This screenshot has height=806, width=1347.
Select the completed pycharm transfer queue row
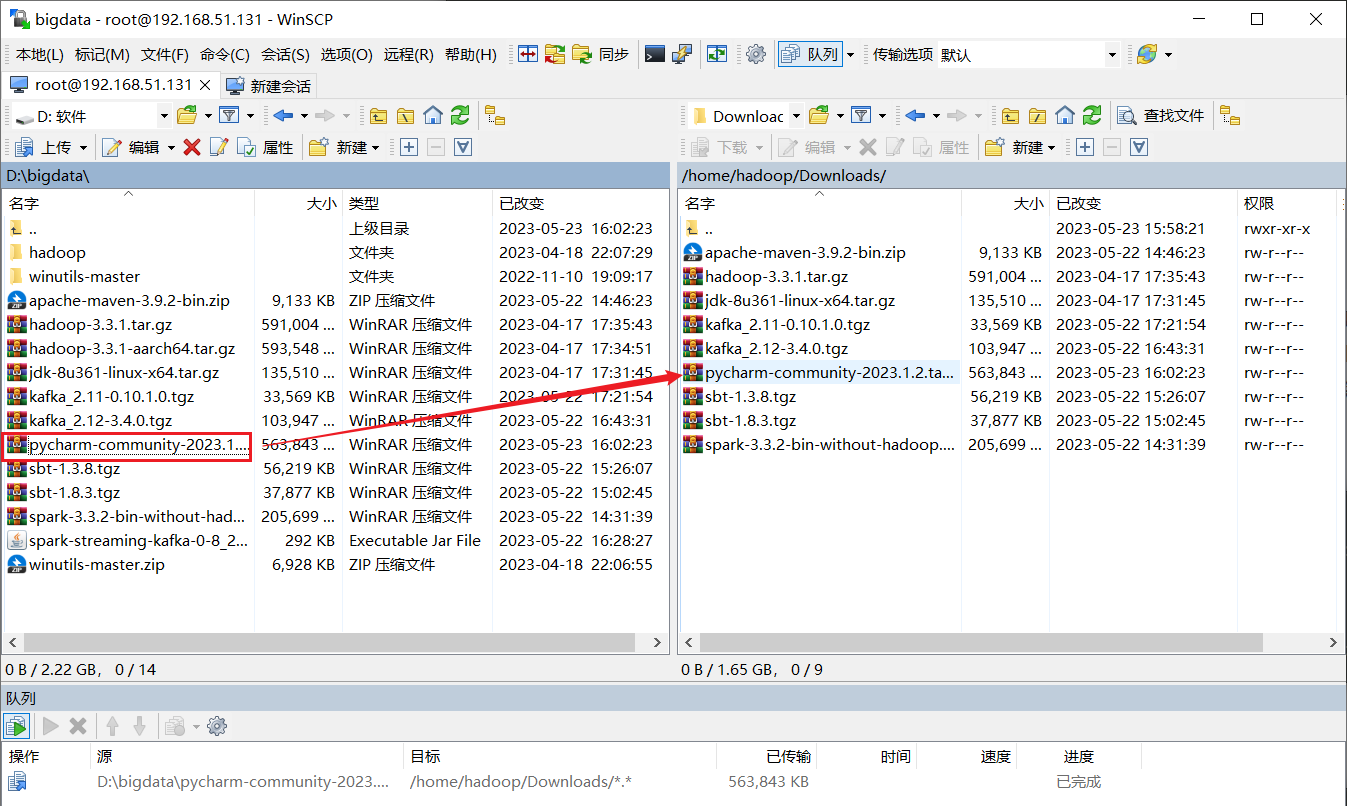[x=673, y=782]
